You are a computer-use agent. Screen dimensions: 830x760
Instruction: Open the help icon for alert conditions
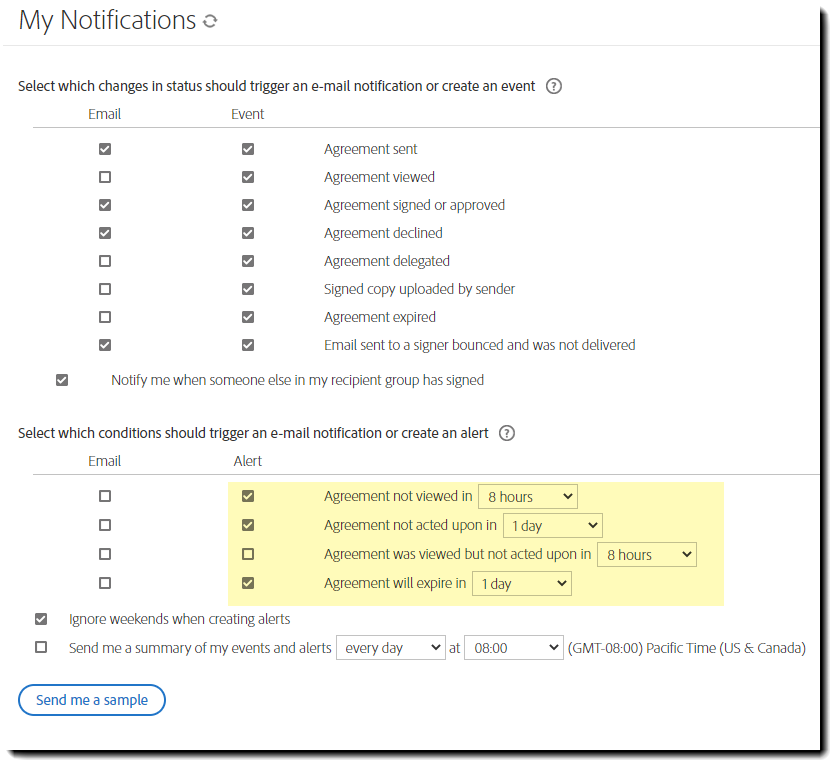(x=506, y=433)
